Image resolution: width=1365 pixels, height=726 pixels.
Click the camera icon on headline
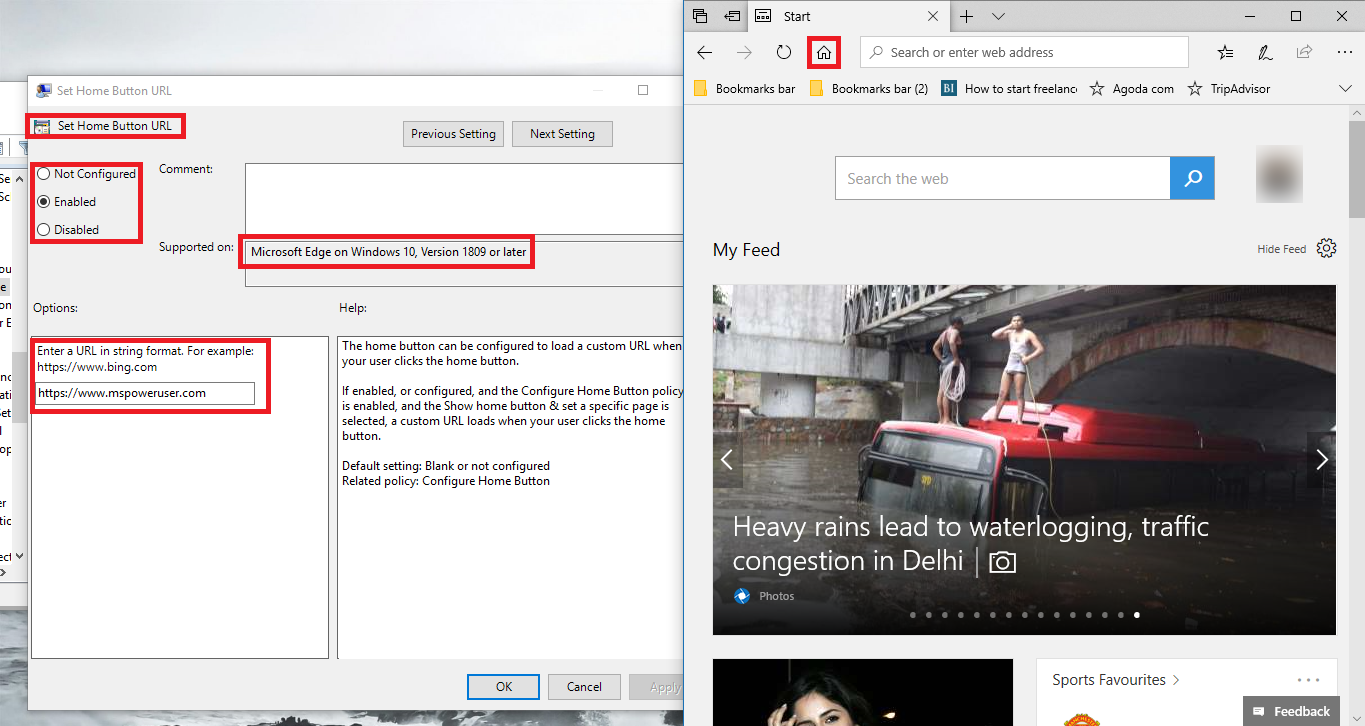coord(1002,562)
